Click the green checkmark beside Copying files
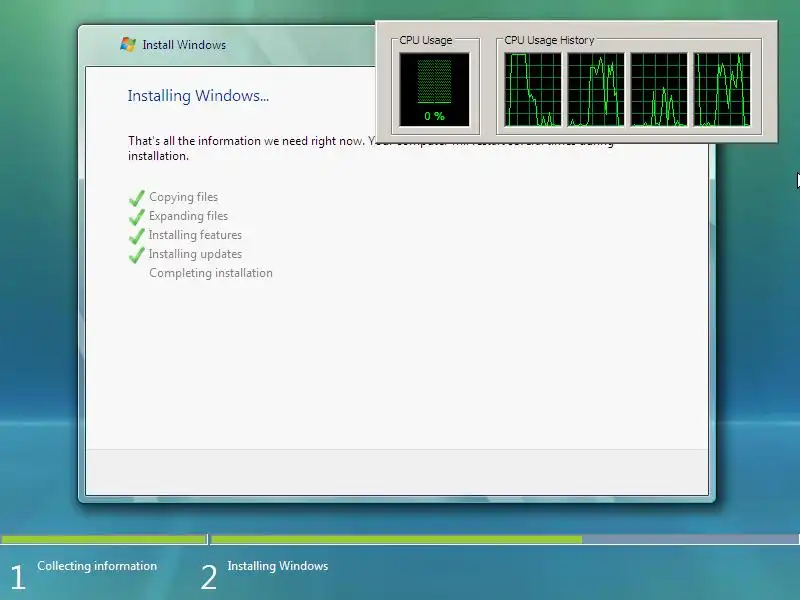The image size is (800, 600). 137,197
